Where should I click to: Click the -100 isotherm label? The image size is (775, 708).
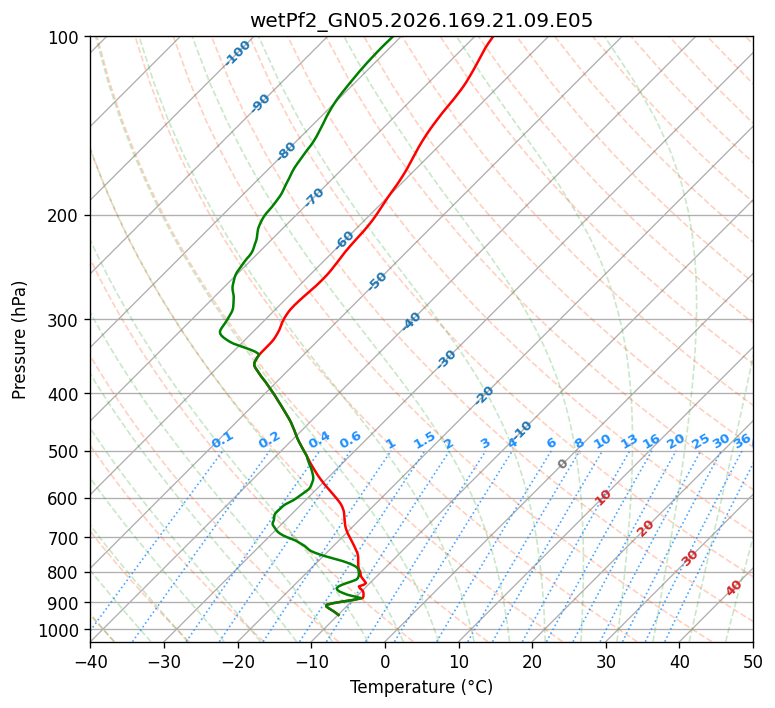[x=237, y=53]
